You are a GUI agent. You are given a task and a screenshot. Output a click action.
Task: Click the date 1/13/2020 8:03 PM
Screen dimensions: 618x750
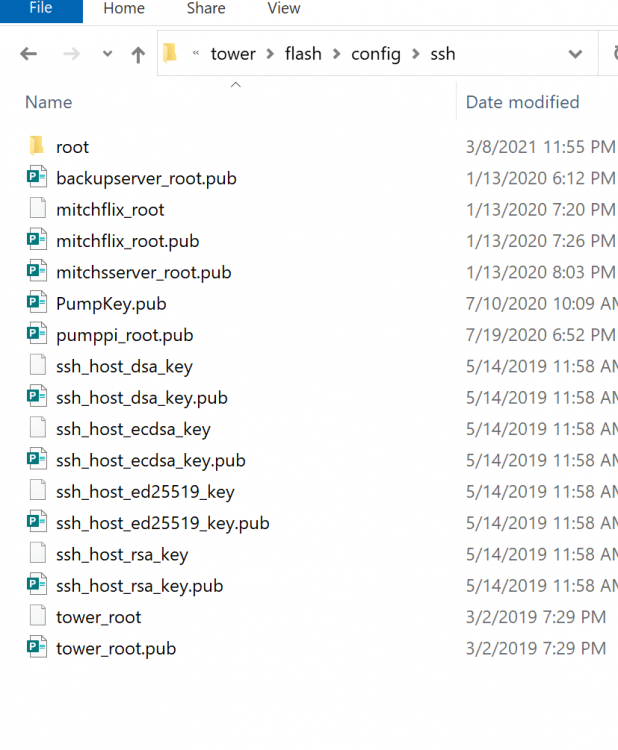[541, 272]
